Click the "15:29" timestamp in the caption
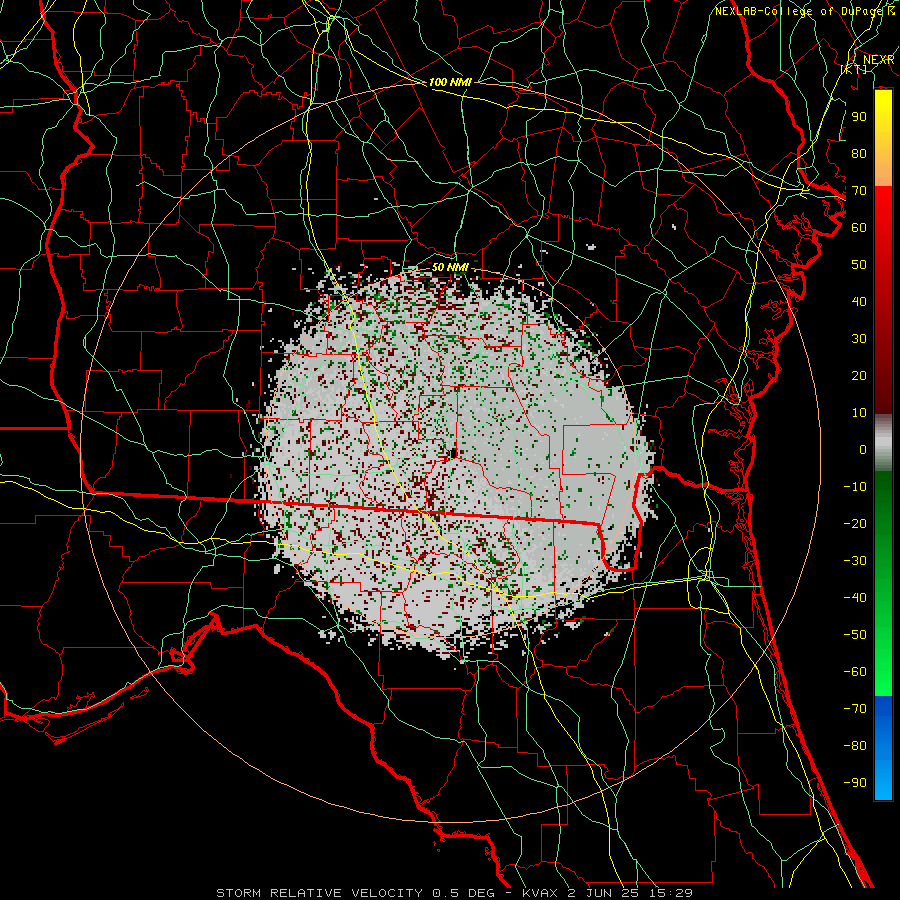Image resolution: width=900 pixels, height=900 pixels. click(x=669, y=893)
